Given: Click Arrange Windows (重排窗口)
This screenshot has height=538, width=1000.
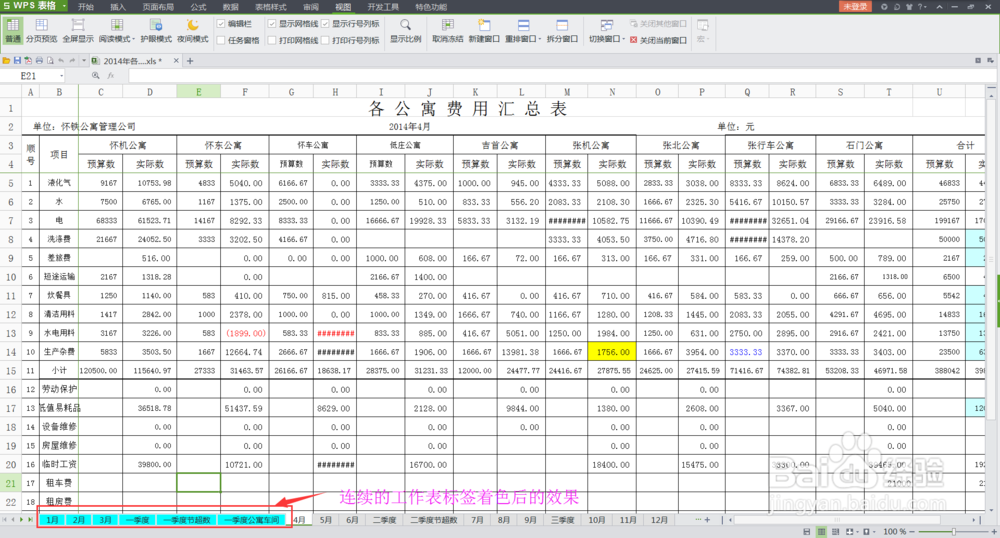Looking at the screenshot, I should click(522, 31).
